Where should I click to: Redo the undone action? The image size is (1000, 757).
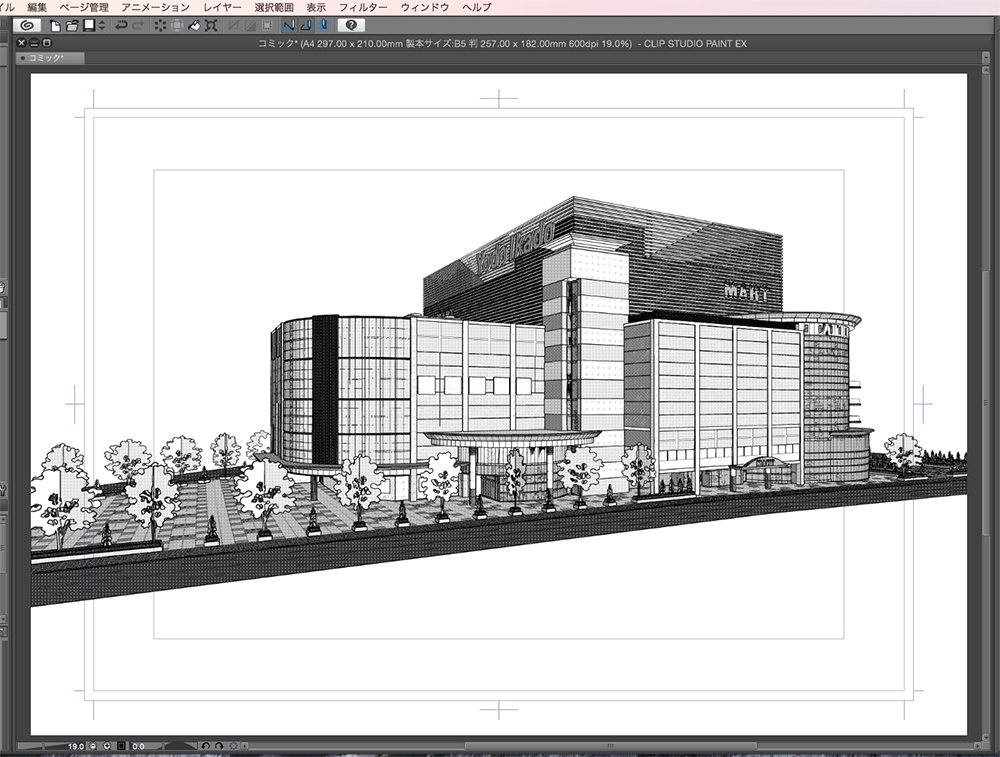point(138,26)
